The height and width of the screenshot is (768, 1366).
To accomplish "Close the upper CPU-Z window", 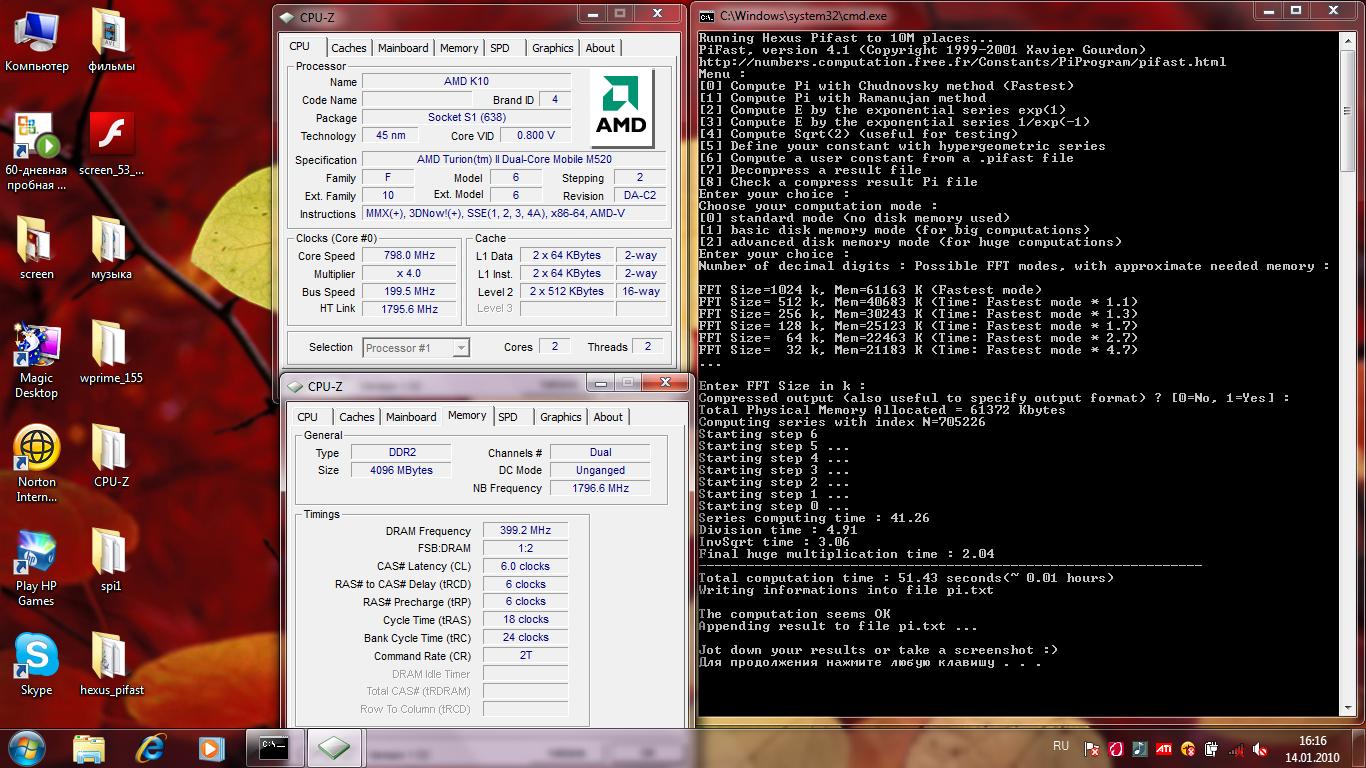I will pos(658,14).
